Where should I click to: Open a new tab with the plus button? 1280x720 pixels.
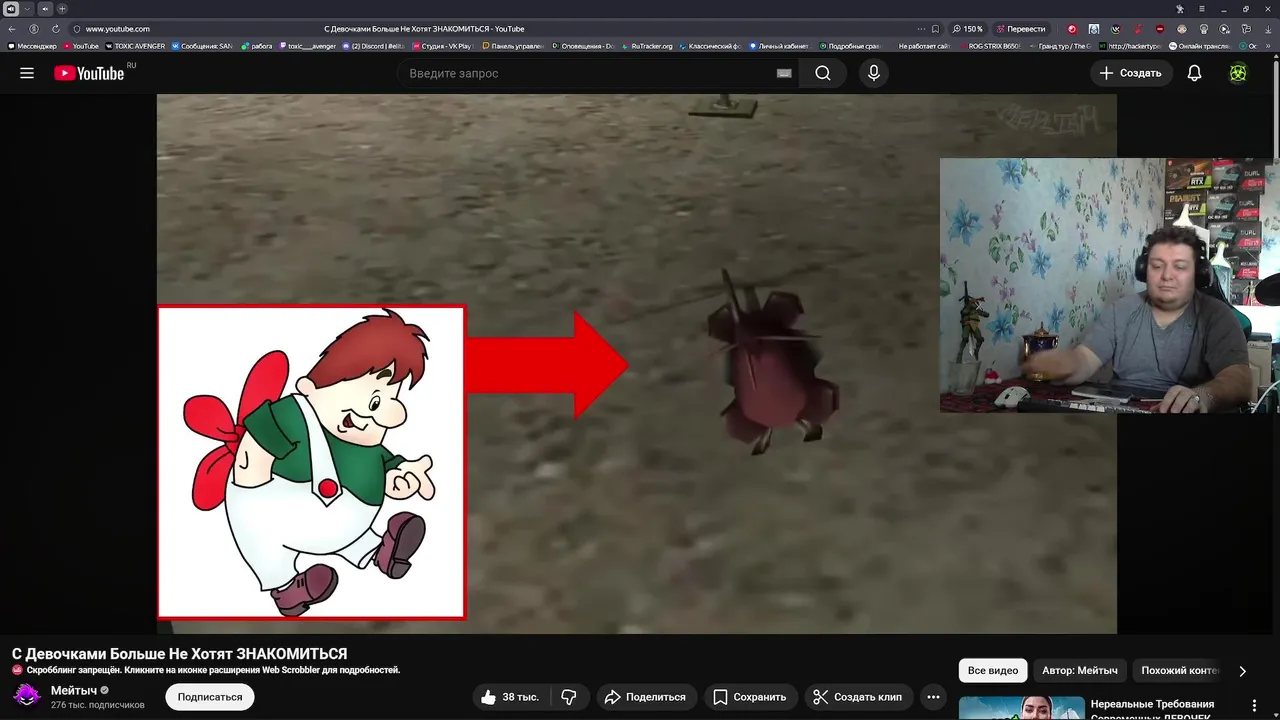click(x=62, y=9)
